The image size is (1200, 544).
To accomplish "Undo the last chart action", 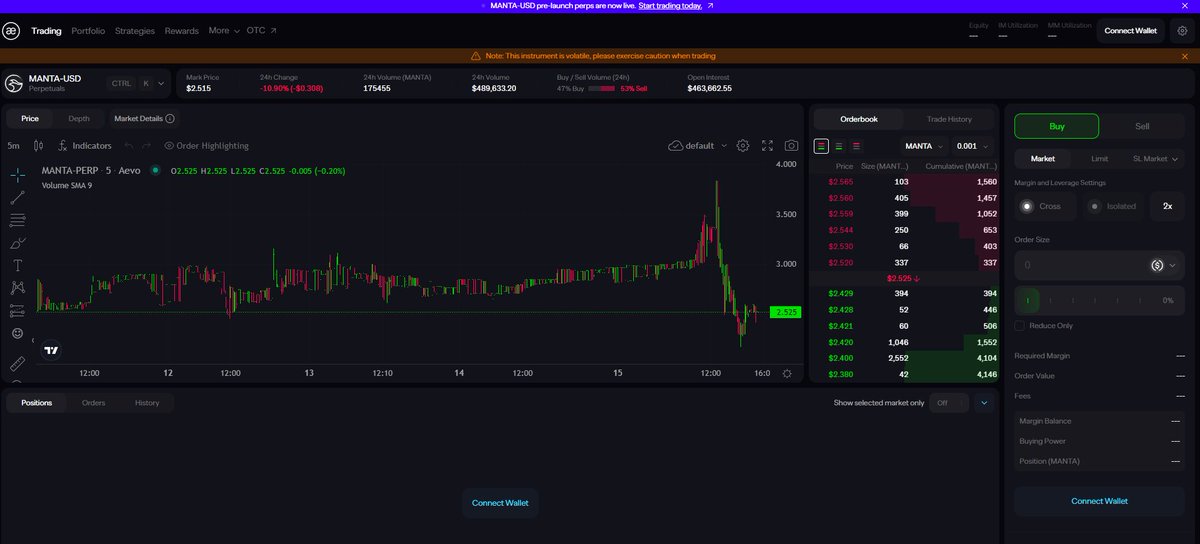I will (x=130, y=146).
